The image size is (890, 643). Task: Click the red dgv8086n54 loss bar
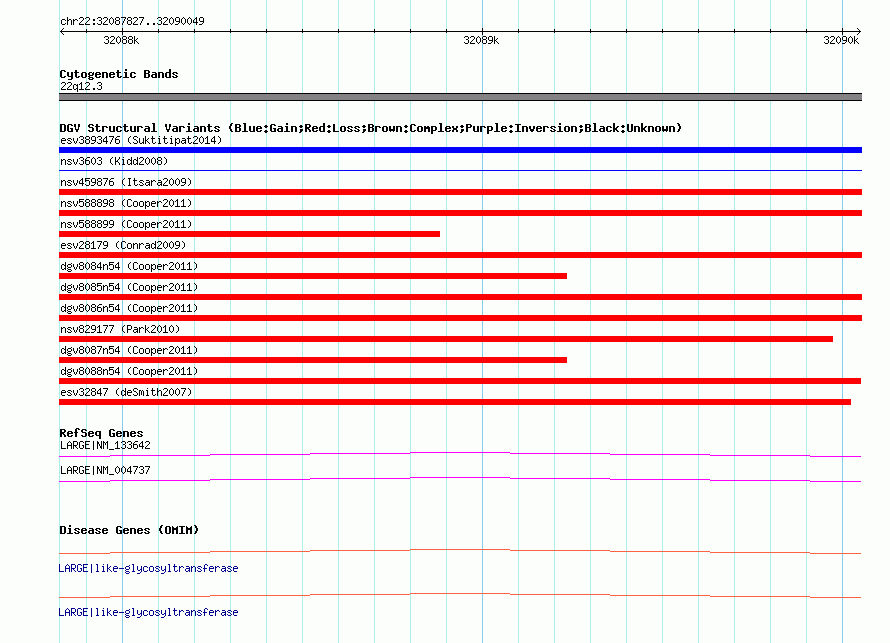(x=460, y=318)
